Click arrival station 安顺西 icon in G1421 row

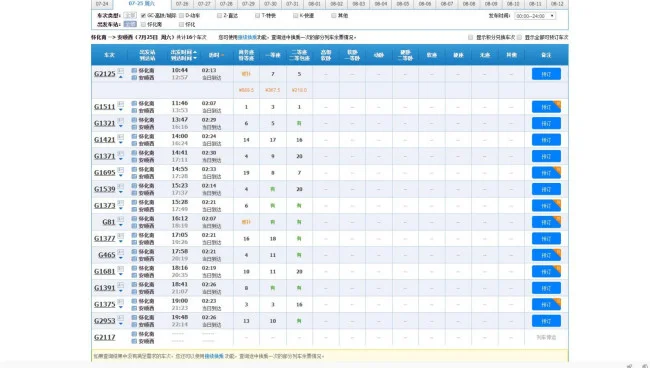pyautogui.click(x=134, y=143)
